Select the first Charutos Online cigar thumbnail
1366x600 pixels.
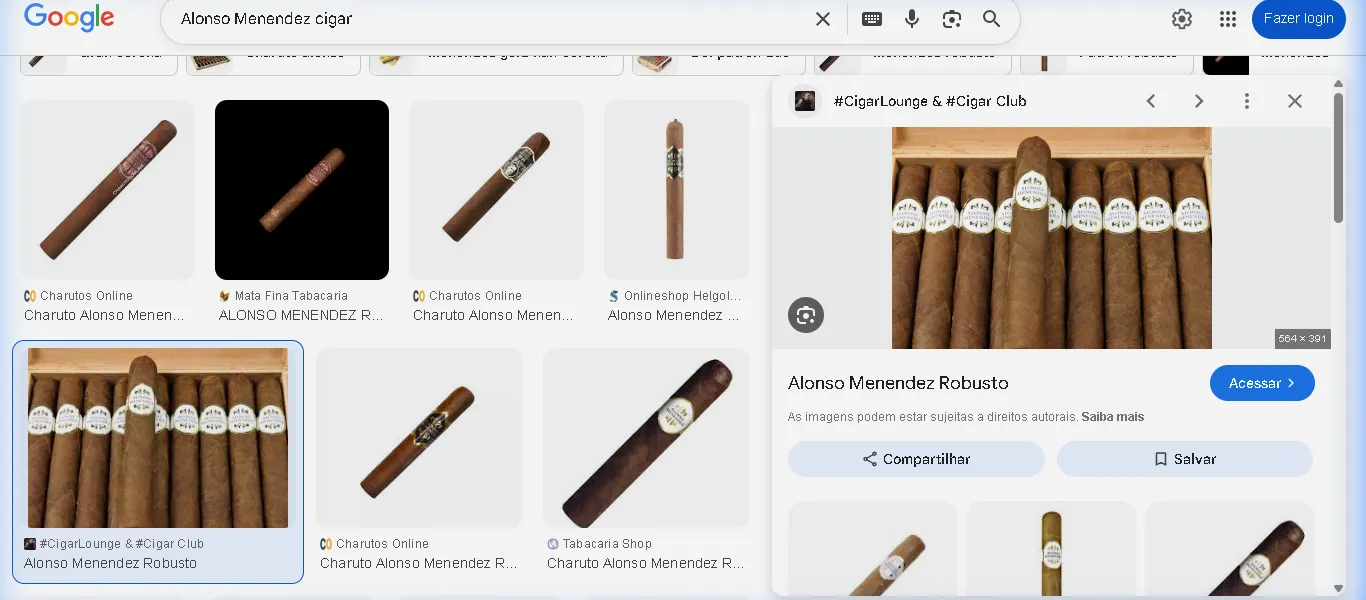(108, 190)
